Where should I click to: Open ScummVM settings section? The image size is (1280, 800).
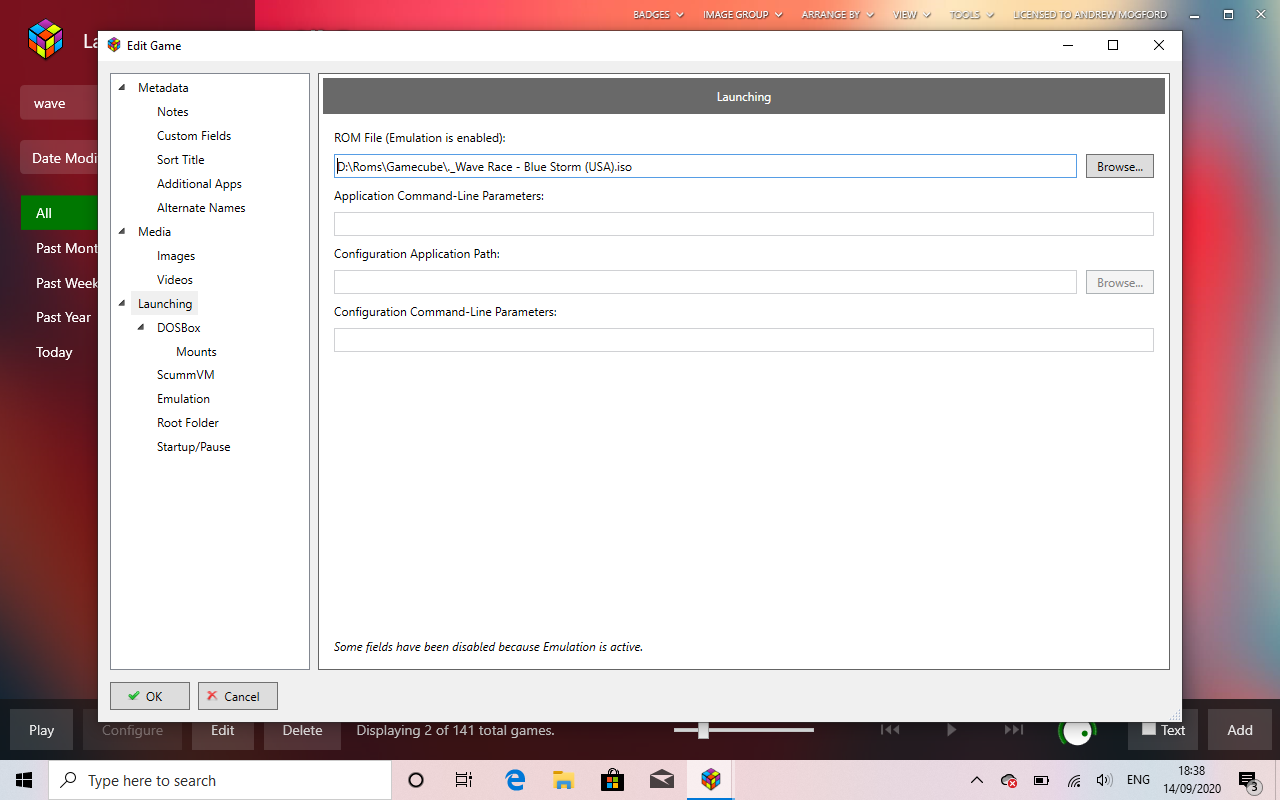(x=185, y=375)
